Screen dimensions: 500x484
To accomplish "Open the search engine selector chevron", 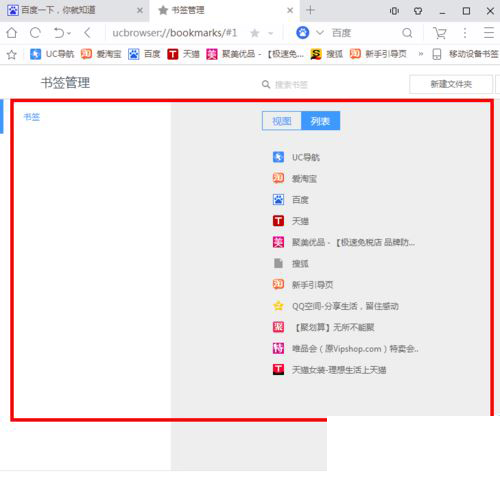I will pyautogui.click(x=320, y=33).
